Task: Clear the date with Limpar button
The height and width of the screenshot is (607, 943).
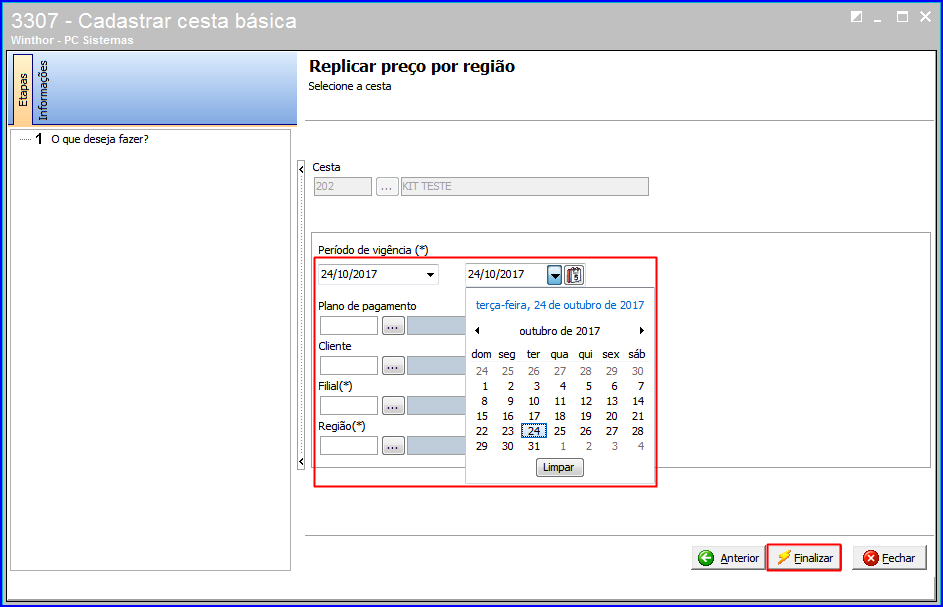Action: tap(559, 467)
